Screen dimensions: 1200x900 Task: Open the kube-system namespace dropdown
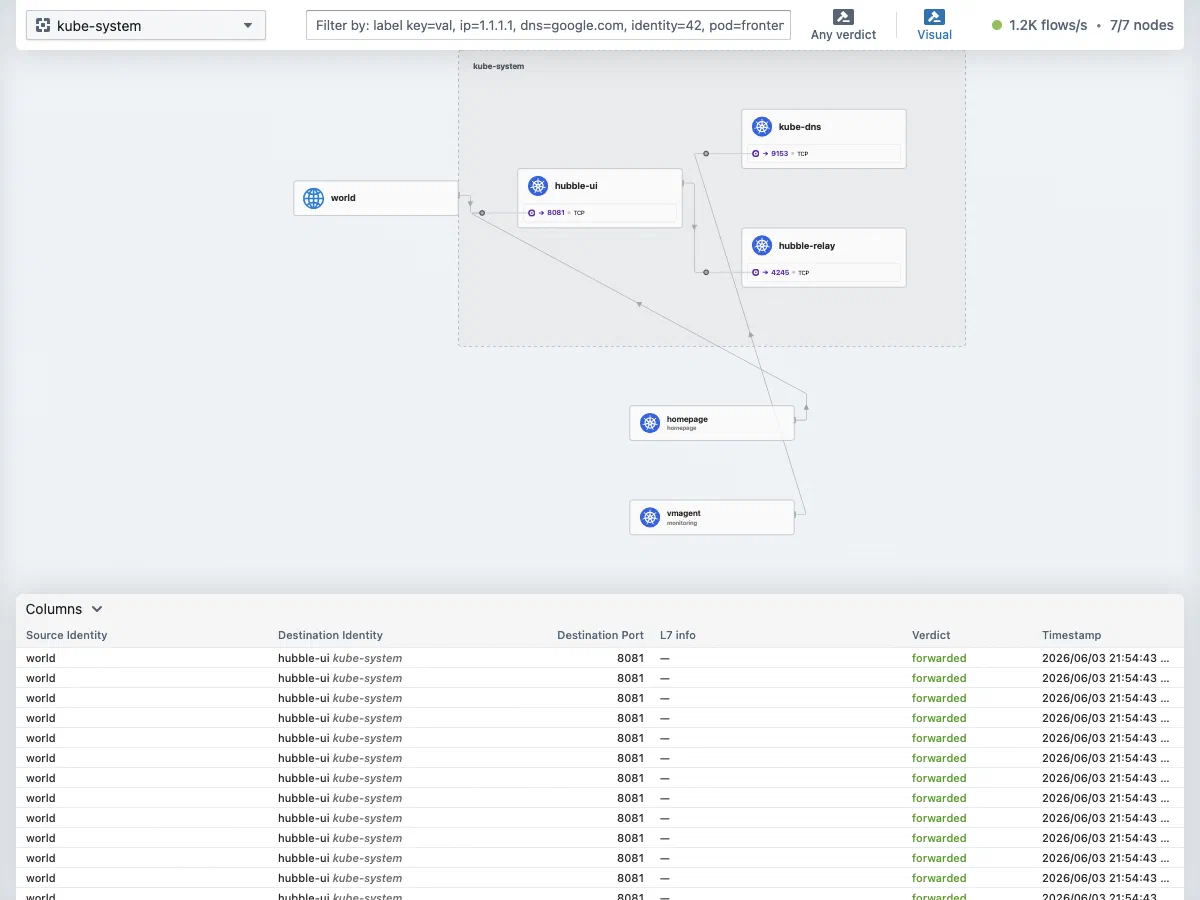pos(146,25)
